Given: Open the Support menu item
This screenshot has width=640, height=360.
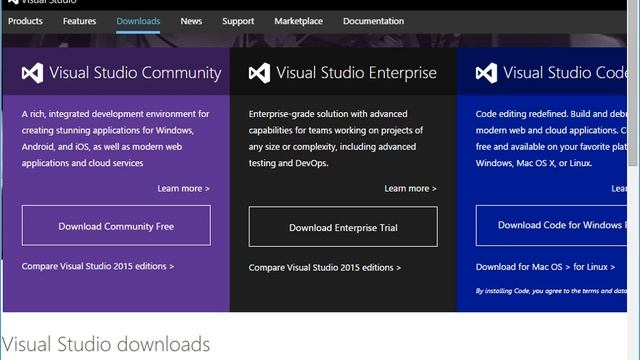Looking at the screenshot, I should 238,21.
